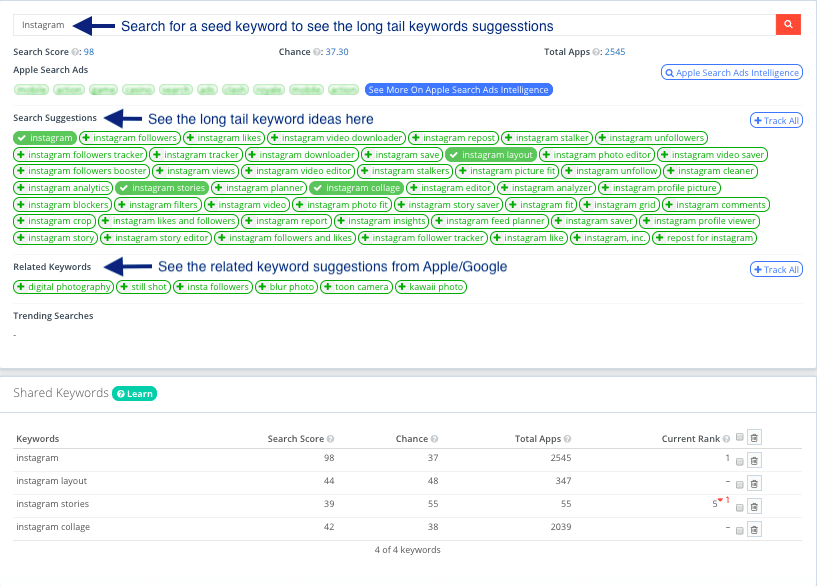Focus the Instagram seed keyword search field
The image size is (817, 586).
[x=394, y=25]
